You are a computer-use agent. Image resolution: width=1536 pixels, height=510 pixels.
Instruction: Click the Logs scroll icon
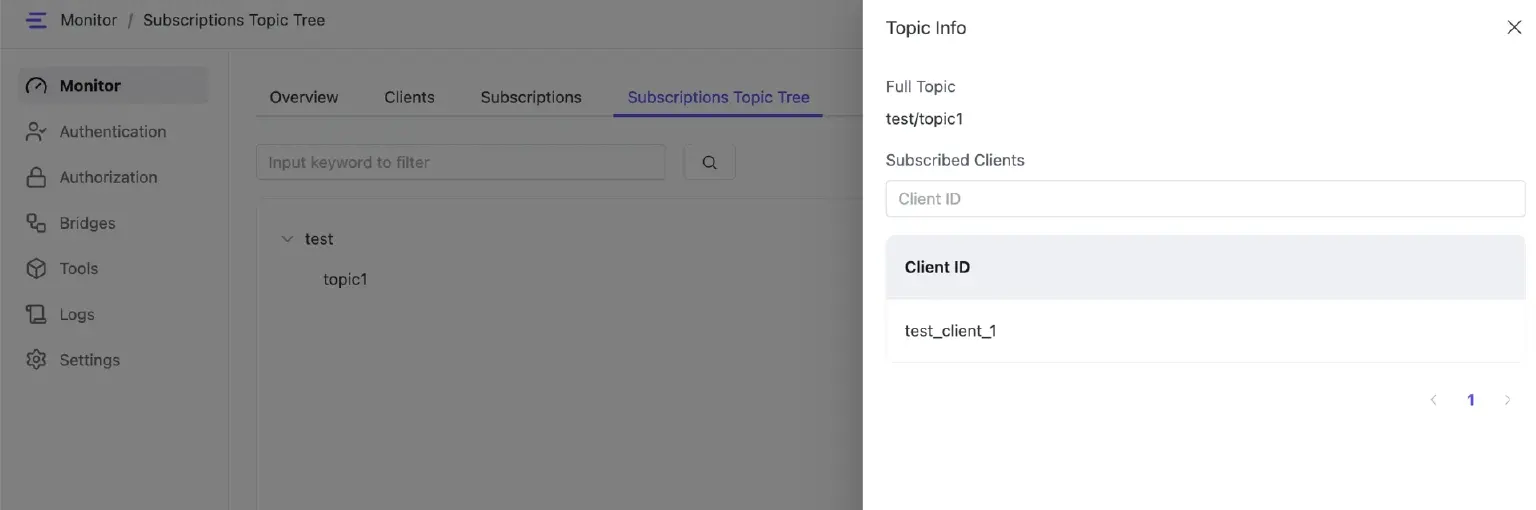[x=36, y=315]
